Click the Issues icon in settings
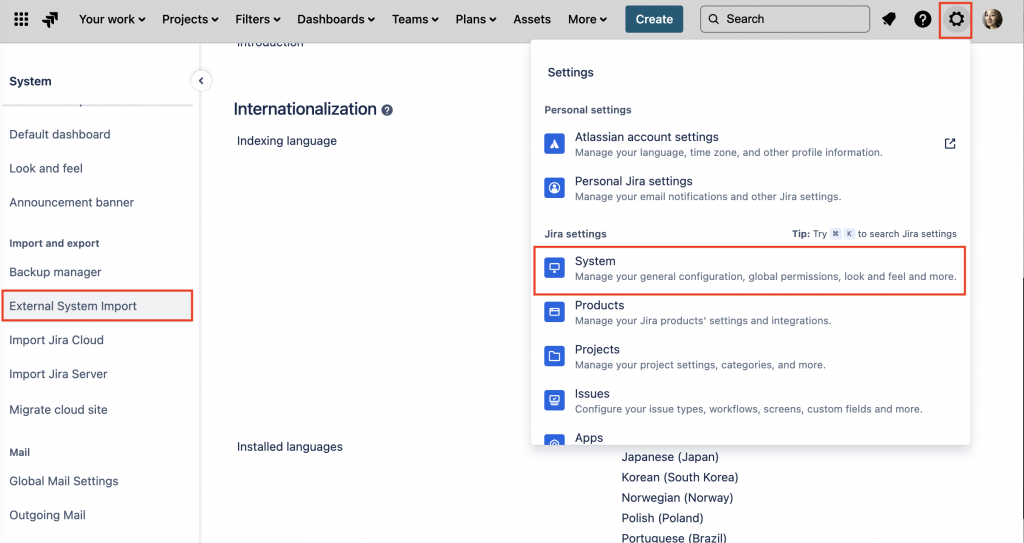 pyautogui.click(x=554, y=400)
